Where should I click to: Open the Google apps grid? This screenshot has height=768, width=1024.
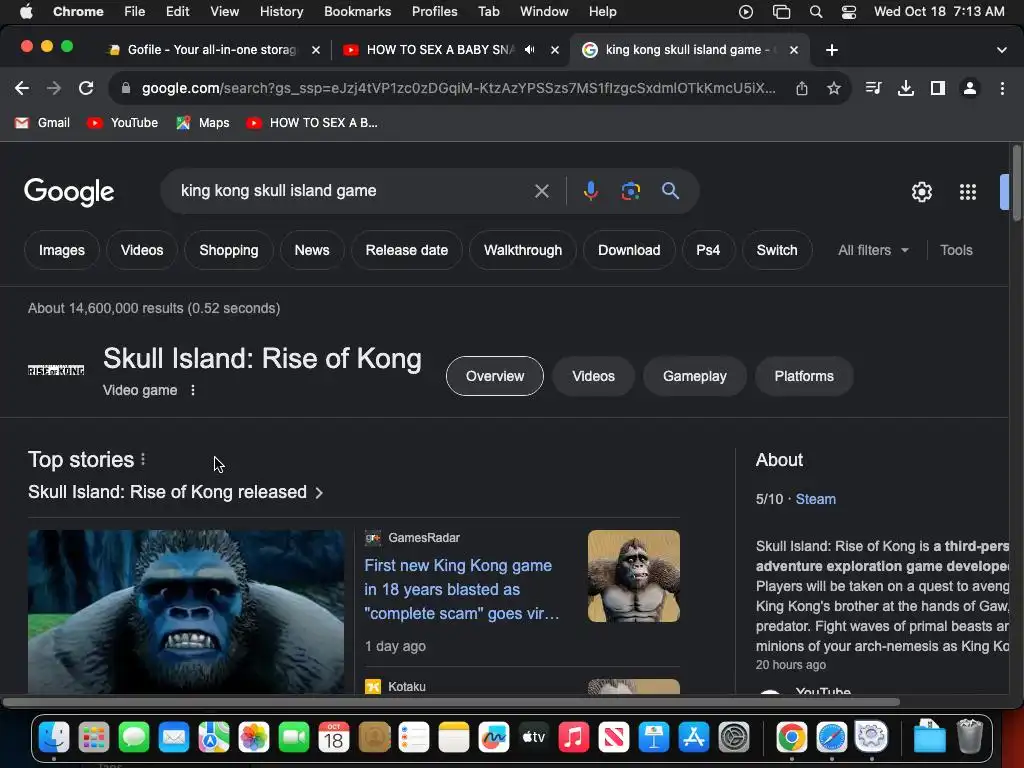[x=968, y=192]
